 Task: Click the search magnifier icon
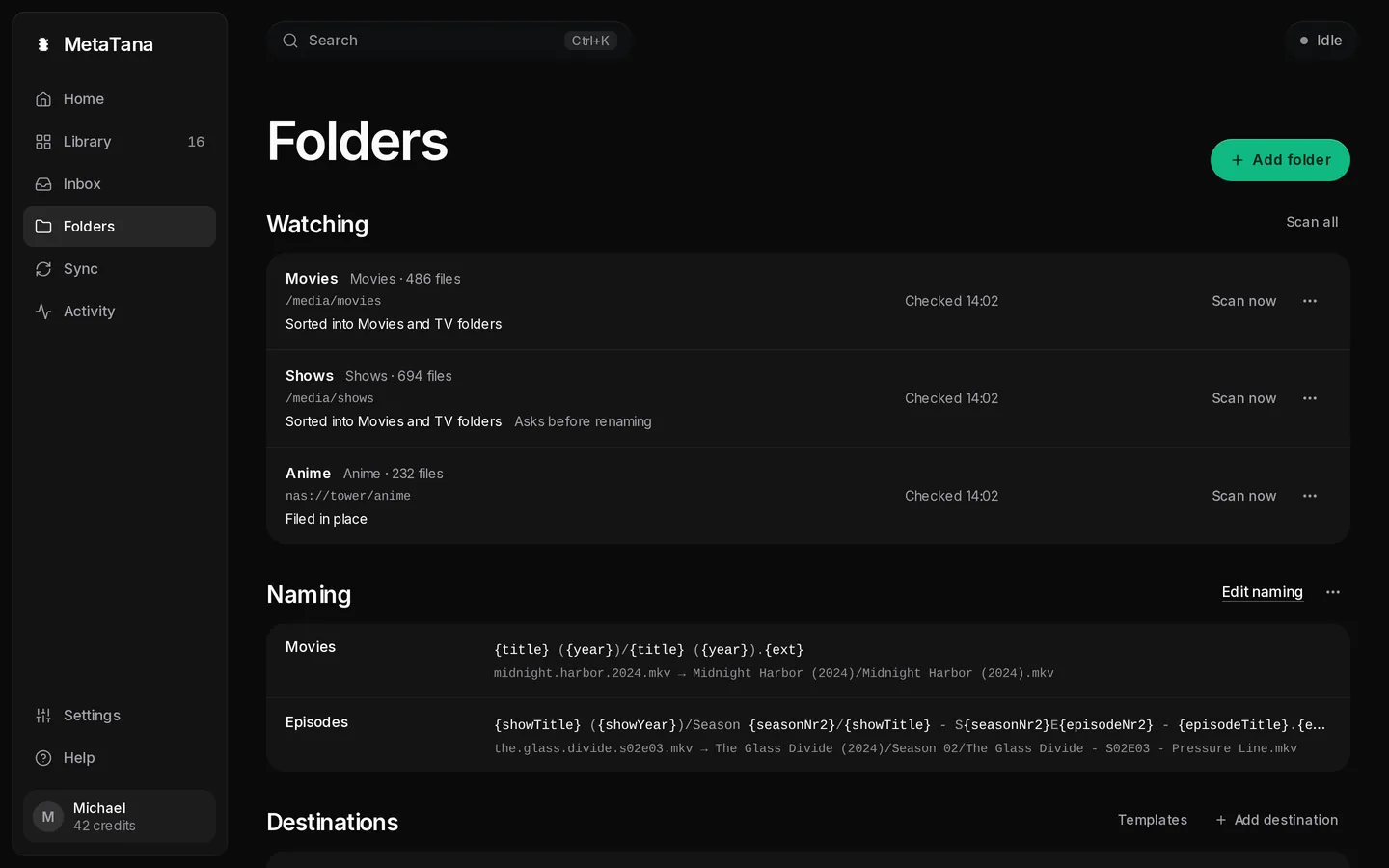(x=290, y=41)
